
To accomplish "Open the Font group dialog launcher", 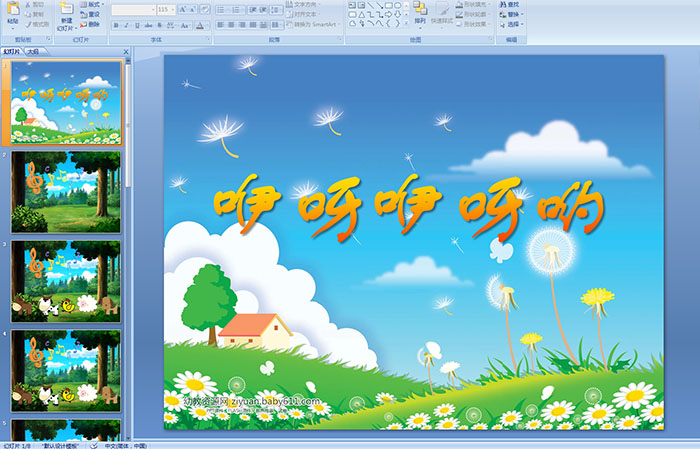I will pos(208,39).
